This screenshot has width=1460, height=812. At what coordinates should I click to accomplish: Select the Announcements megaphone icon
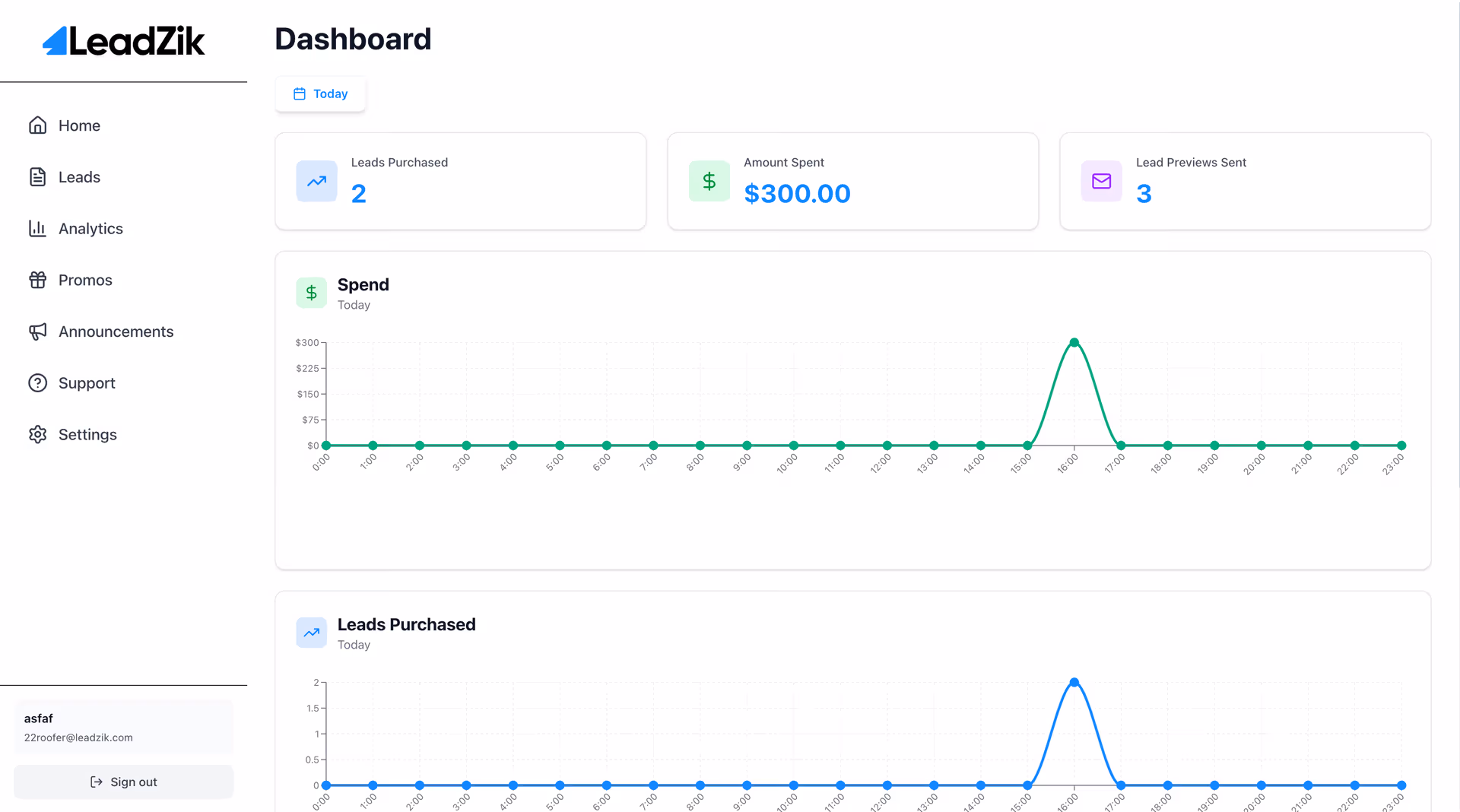[x=38, y=331]
